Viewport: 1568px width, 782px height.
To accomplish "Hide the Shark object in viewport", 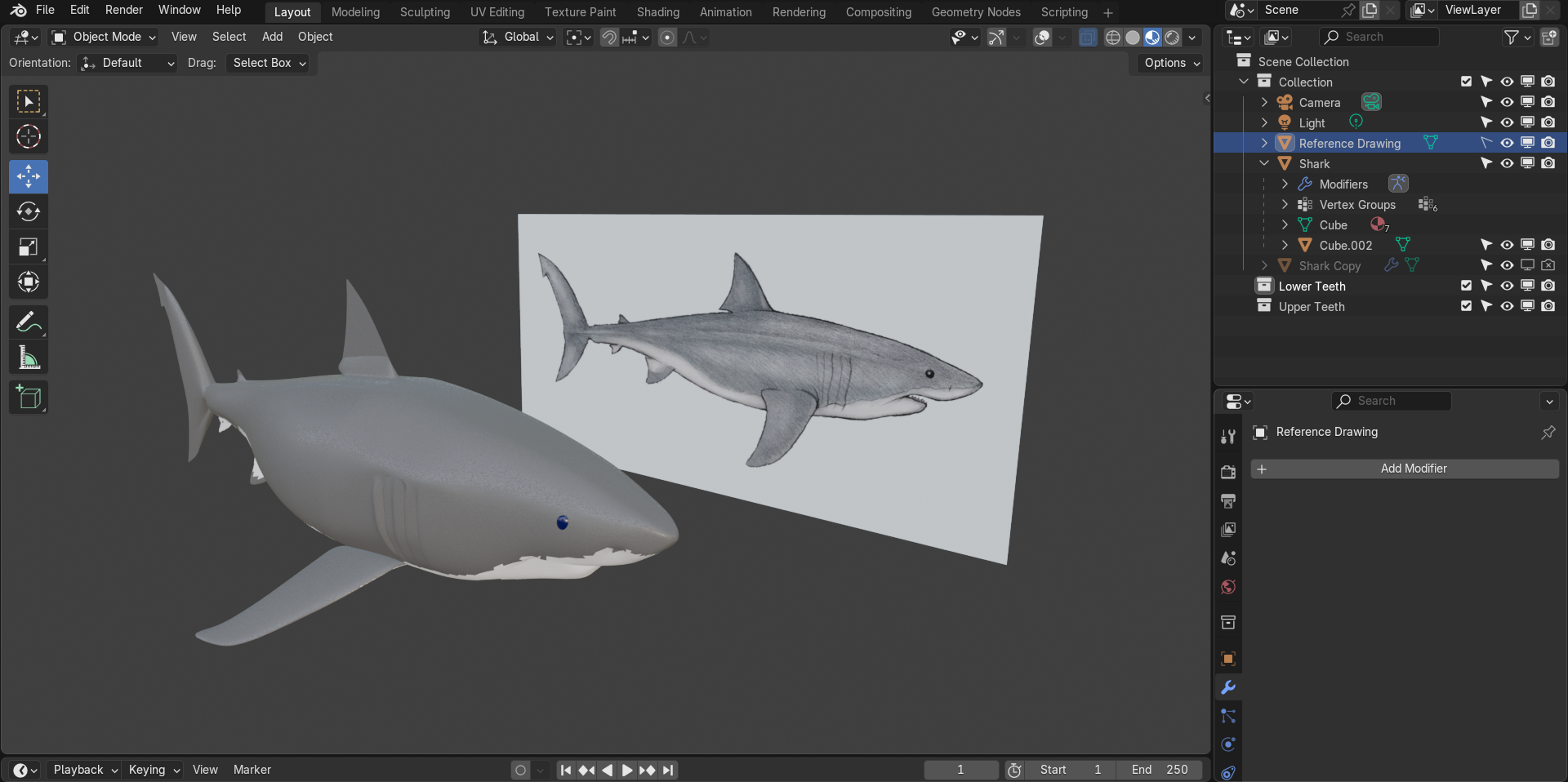I will point(1507,164).
